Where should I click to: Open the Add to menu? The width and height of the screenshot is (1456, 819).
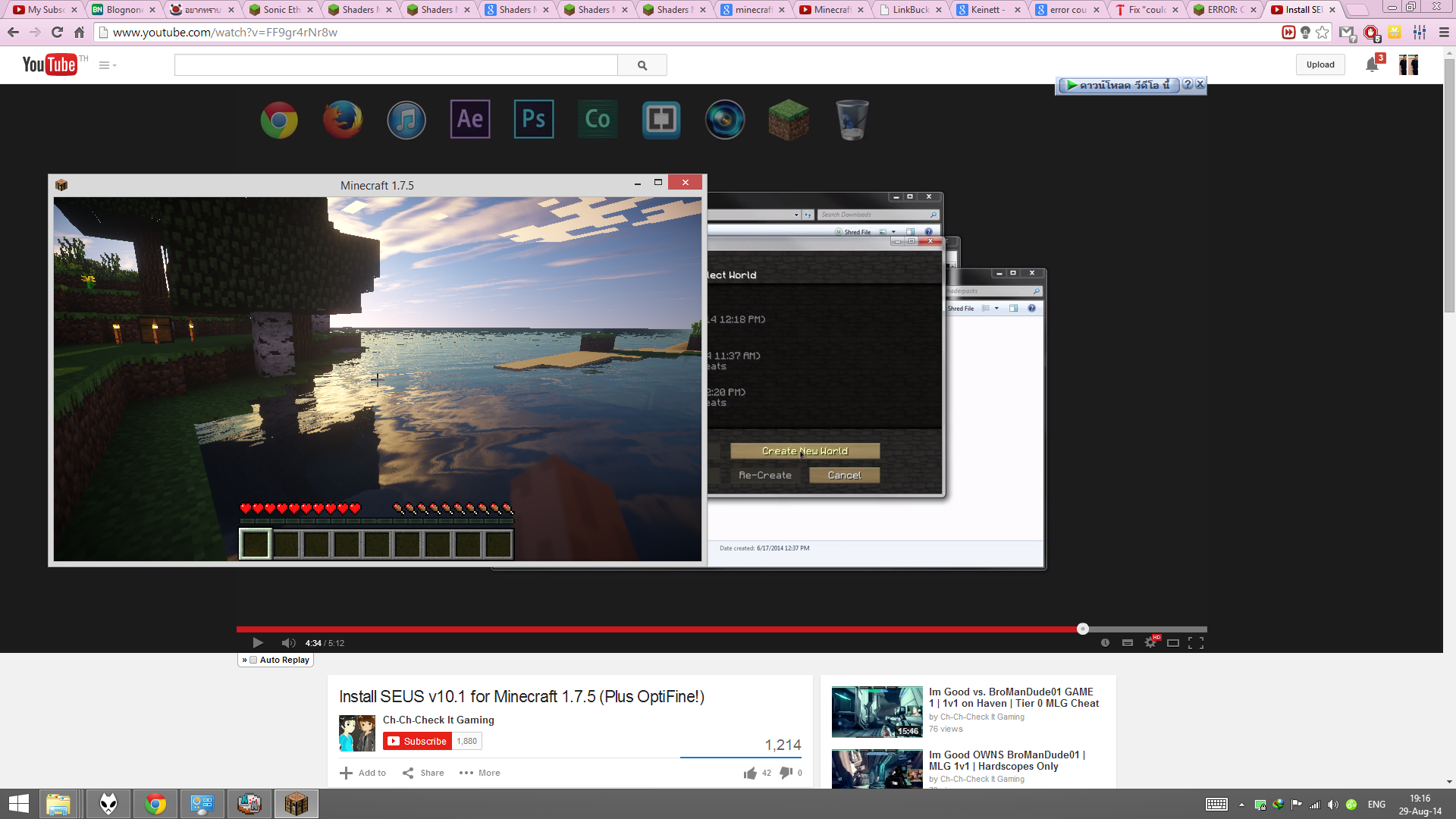pos(363,773)
